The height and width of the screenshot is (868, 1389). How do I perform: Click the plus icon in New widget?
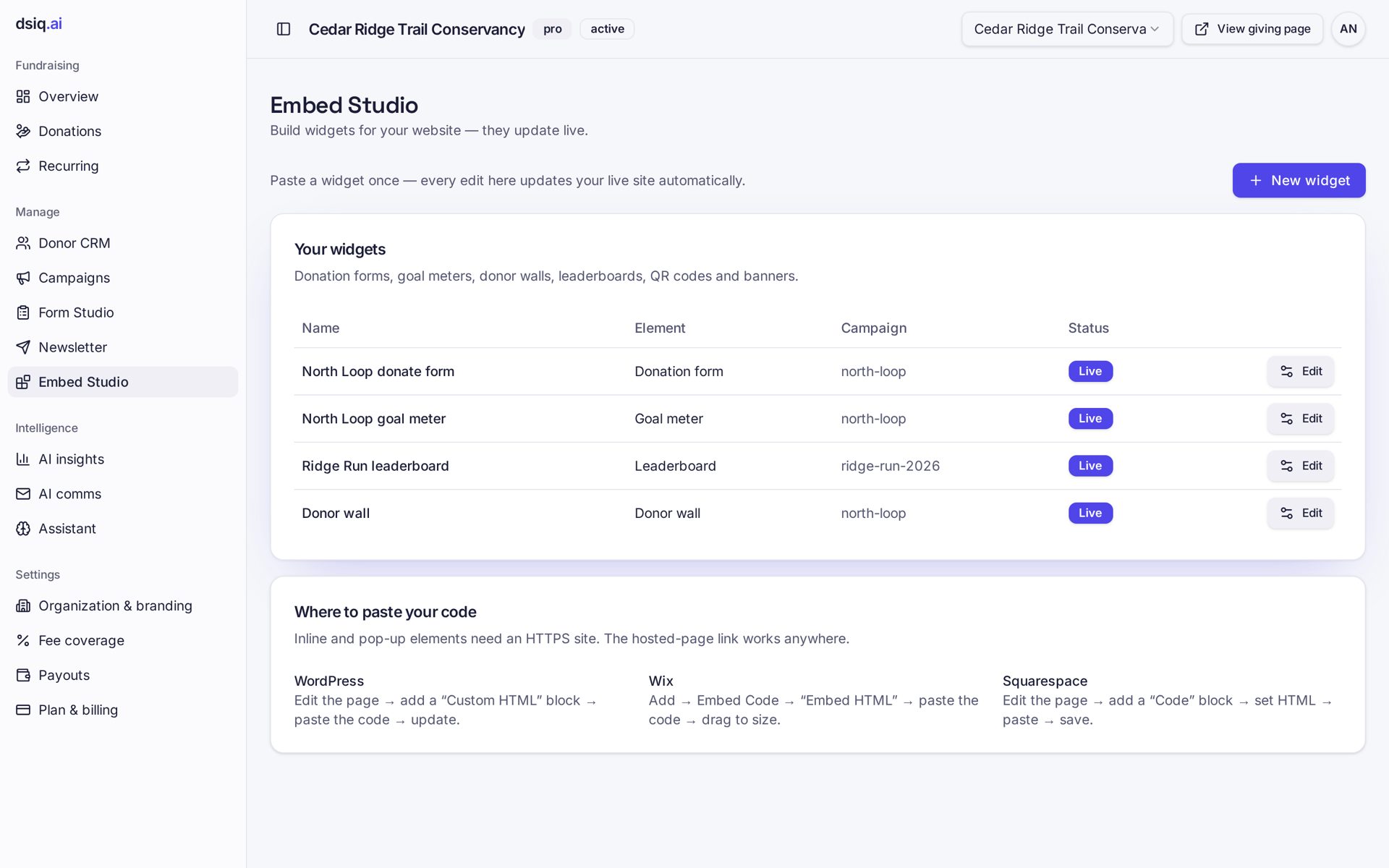click(x=1256, y=180)
